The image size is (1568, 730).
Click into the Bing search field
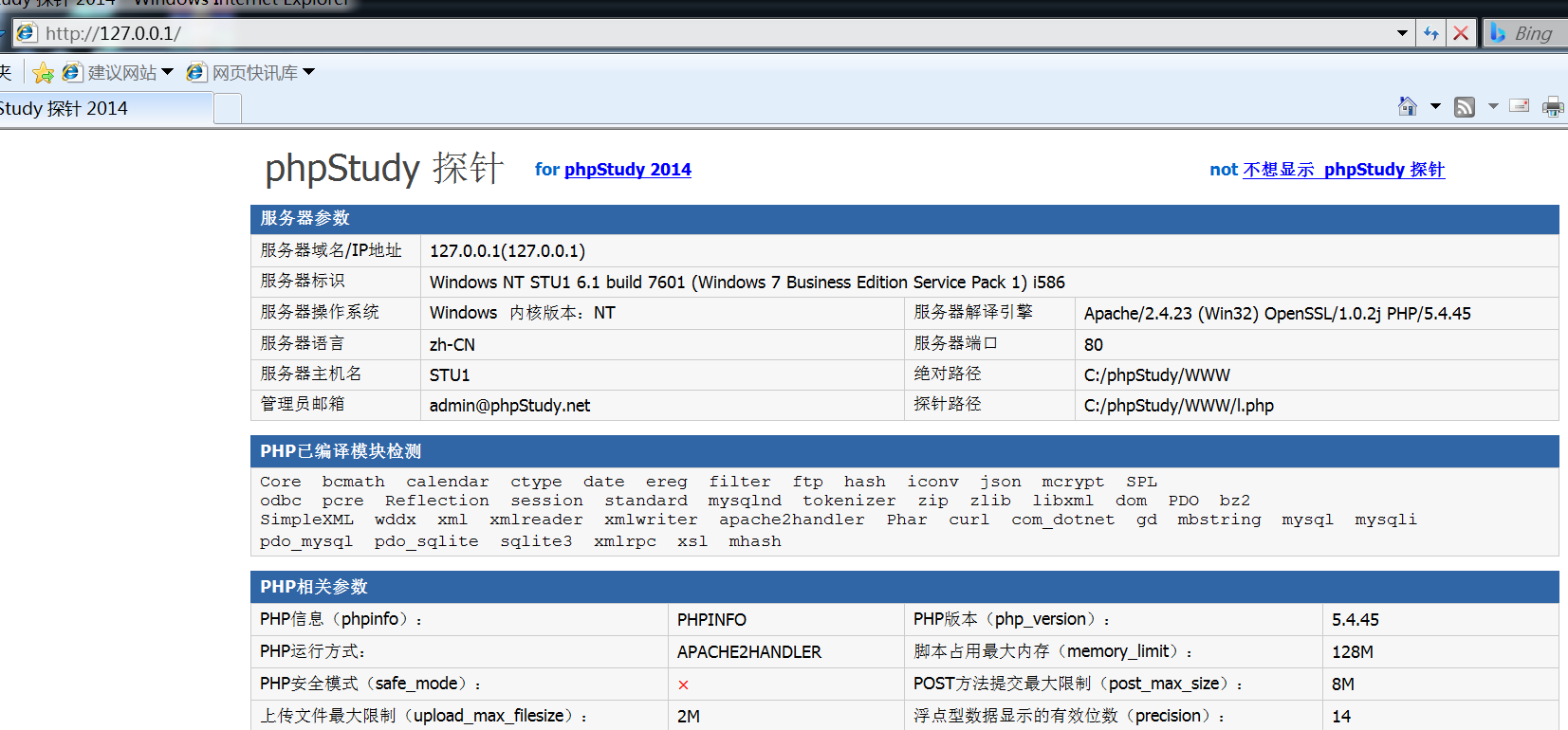(x=1535, y=33)
